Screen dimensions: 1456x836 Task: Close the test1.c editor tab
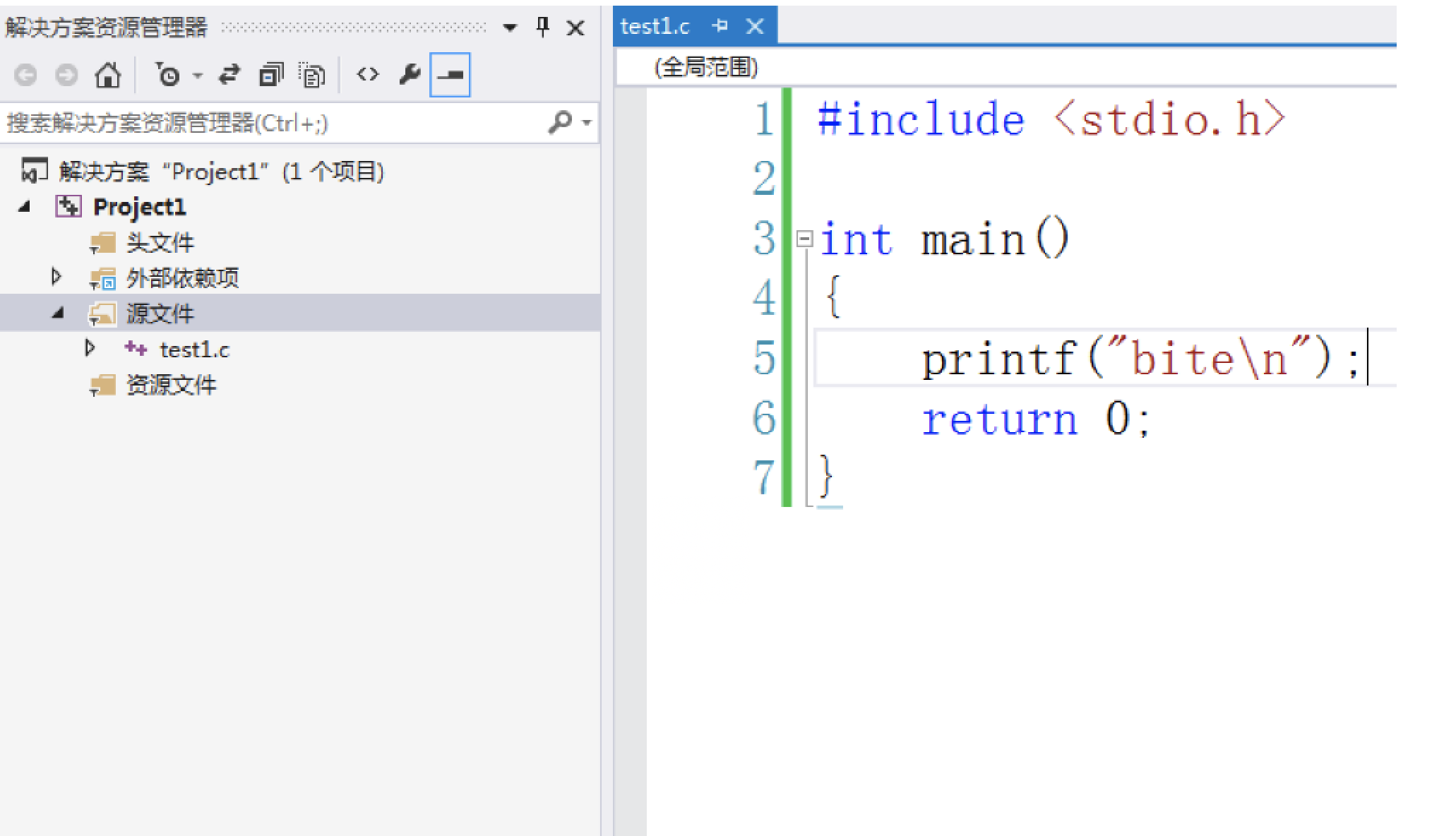[x=755, y=27]
